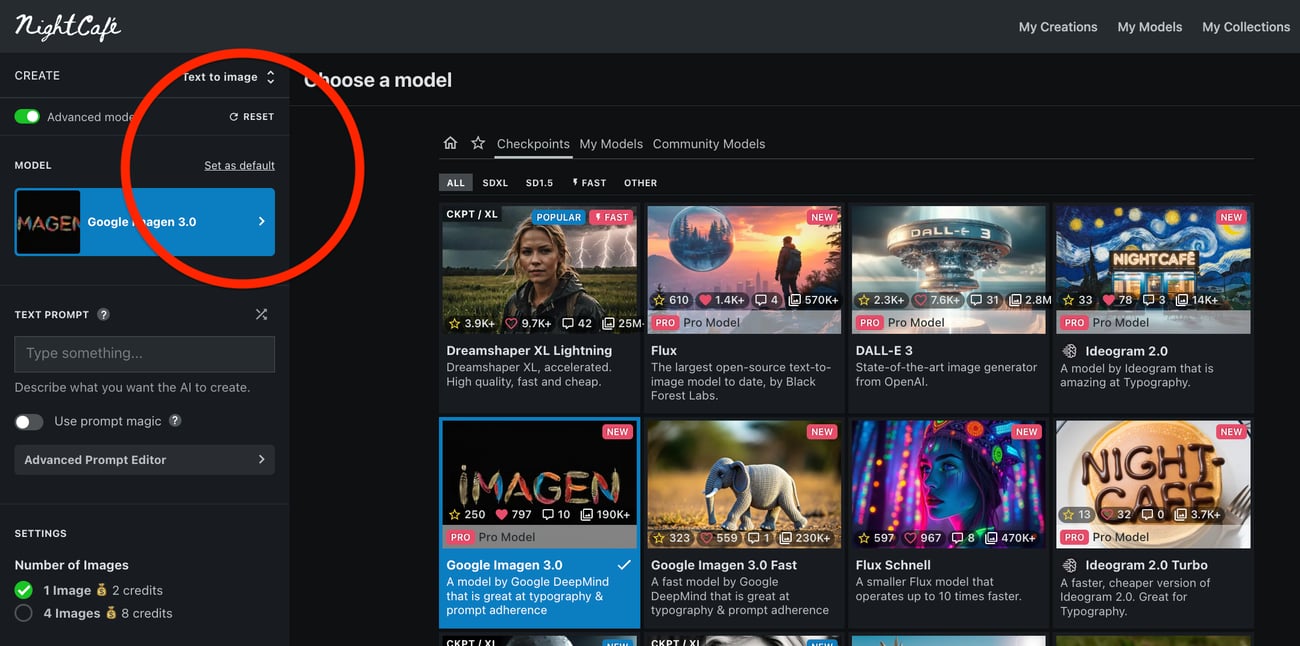The width and height of the screenshot is (1300, 646).
Task: Select the DALL-E 3 model thumbnail
Action: coord(949,269)
